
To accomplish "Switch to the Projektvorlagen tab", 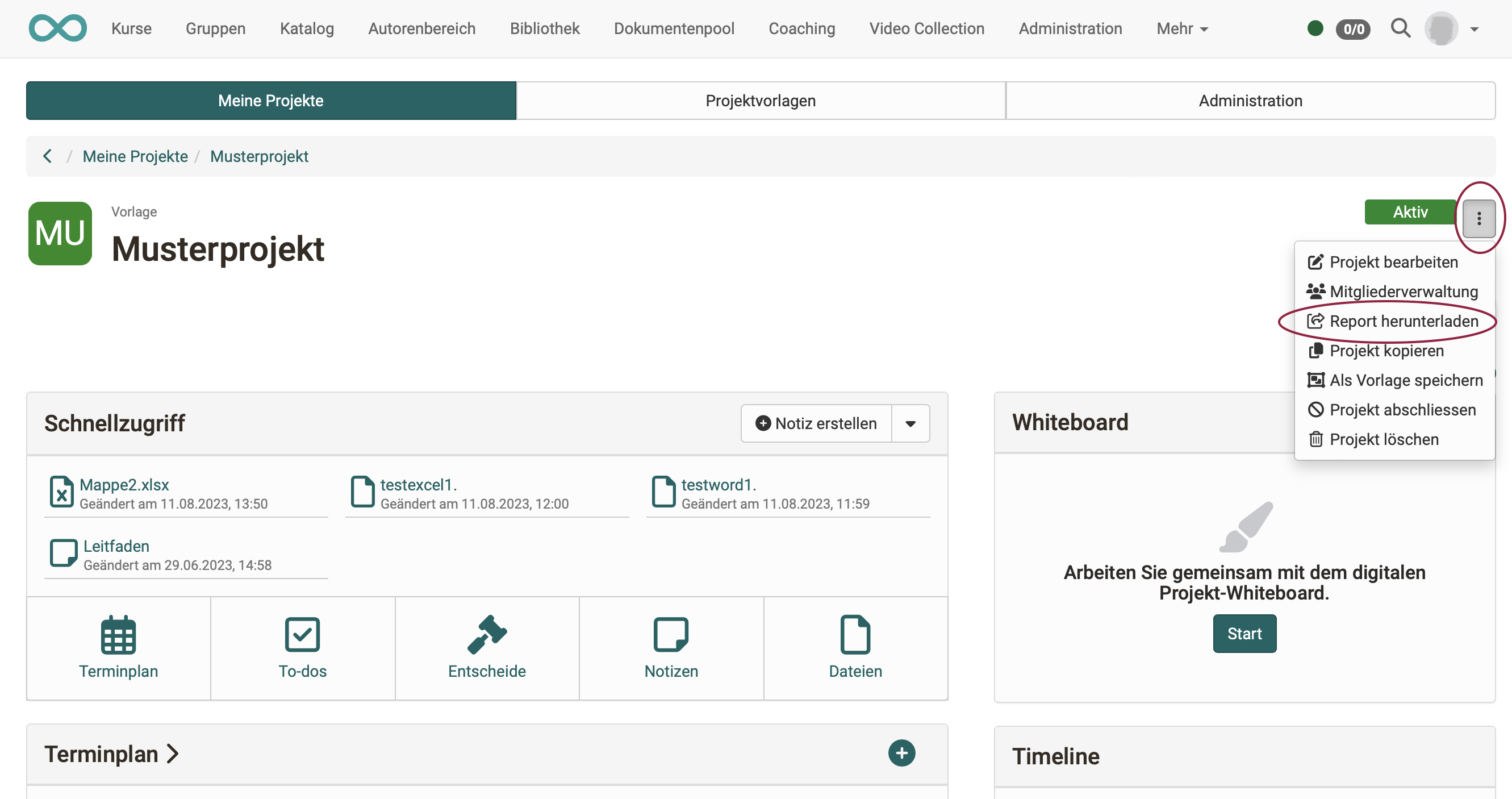I will point(760,101).
